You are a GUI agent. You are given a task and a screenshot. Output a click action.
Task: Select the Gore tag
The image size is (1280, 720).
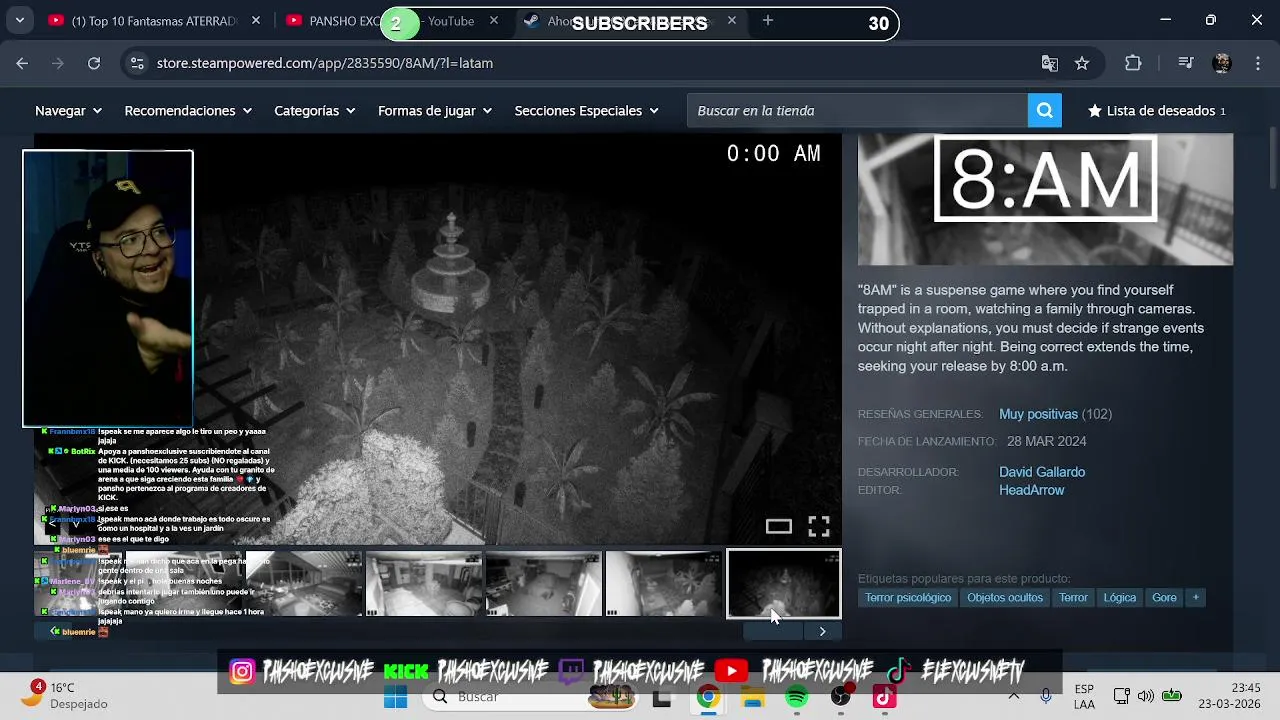coord(1164,597)
